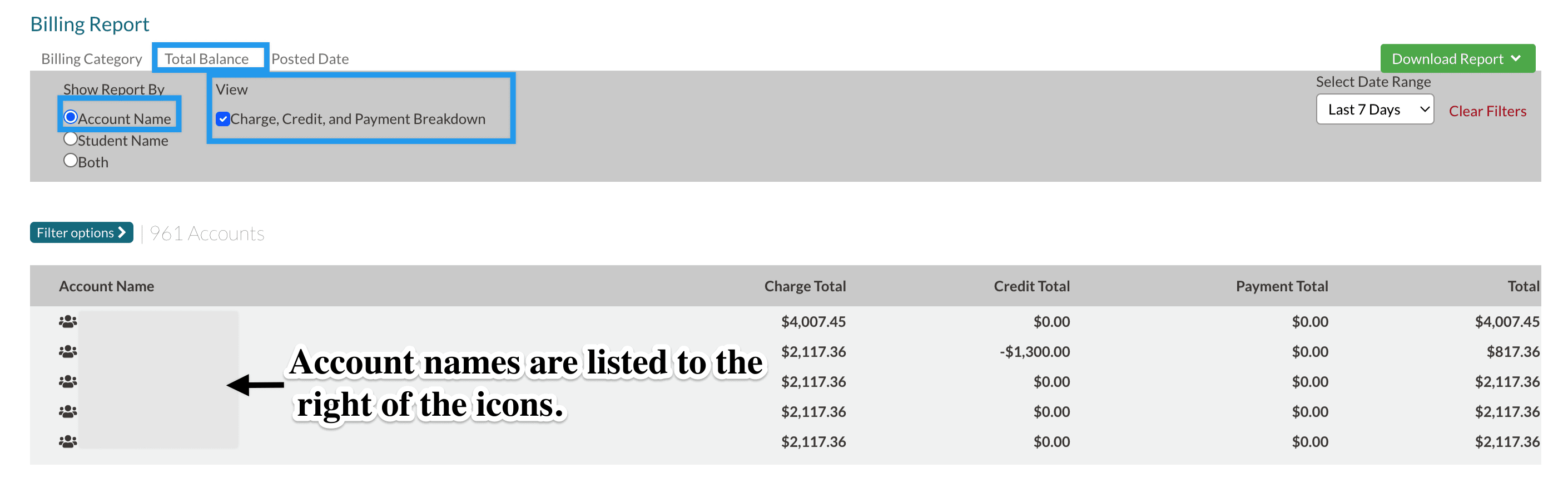Click the Credit Total column header
The image size is (1568, 488).
1031,286
